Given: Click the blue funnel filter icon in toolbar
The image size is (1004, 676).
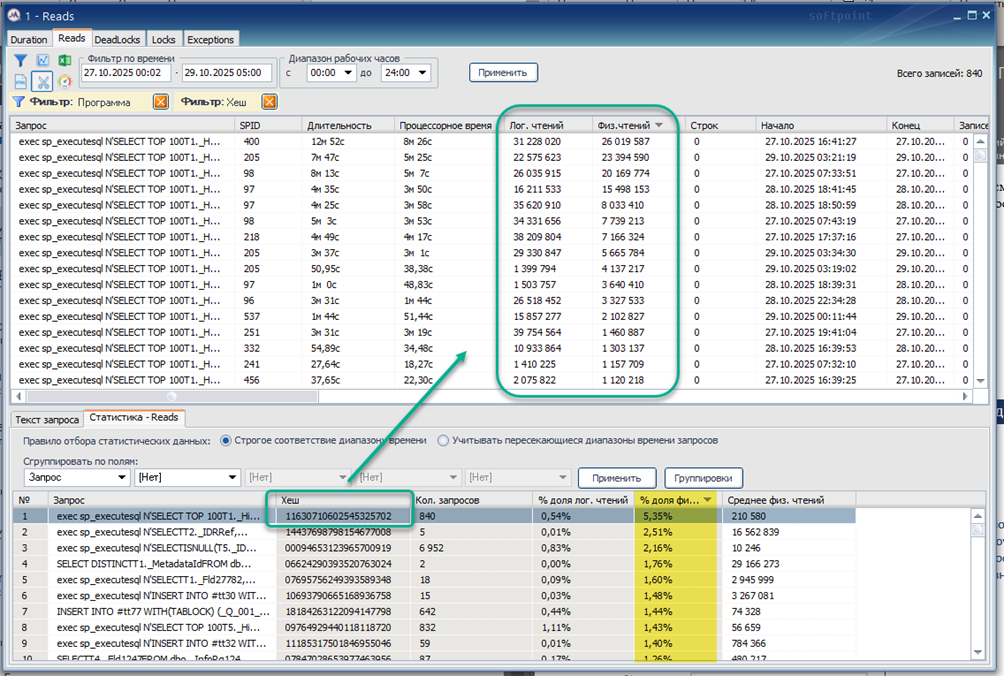Looking at the screenshot, I should point(21,61).
